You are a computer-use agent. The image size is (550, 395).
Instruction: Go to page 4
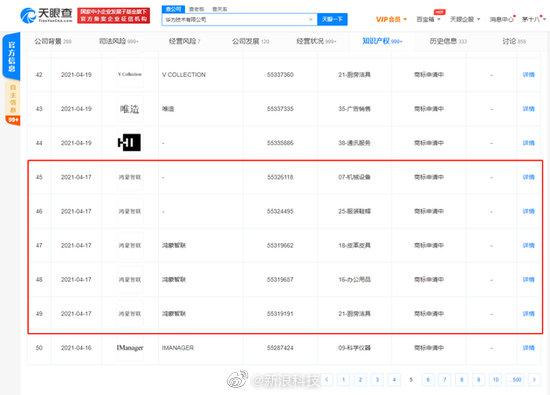394,379
